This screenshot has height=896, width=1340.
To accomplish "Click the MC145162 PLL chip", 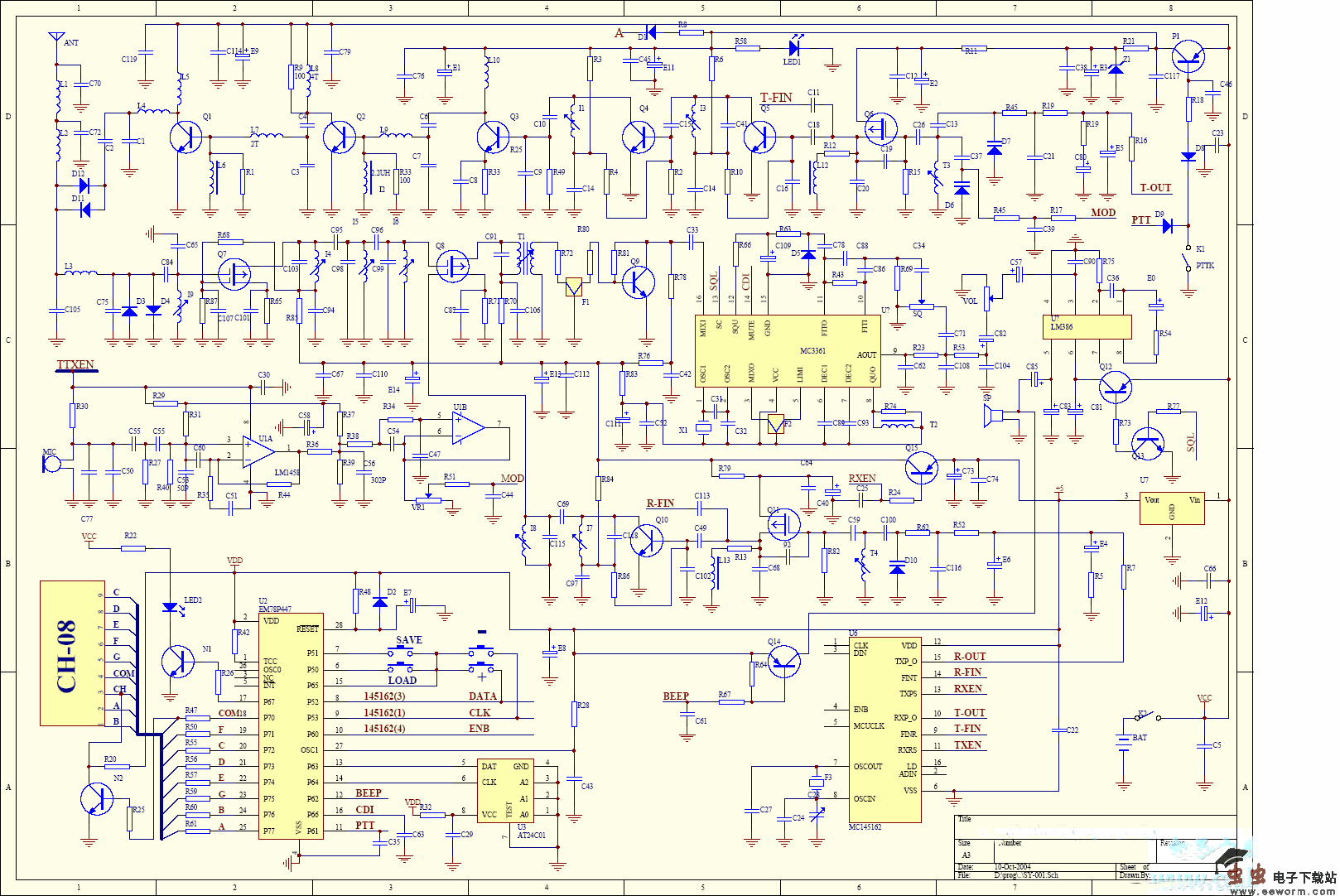I will tap(884, 730).
